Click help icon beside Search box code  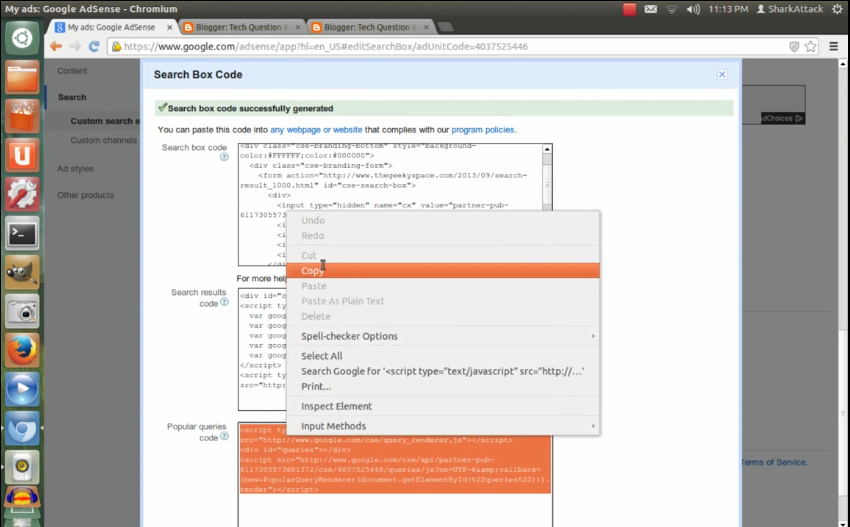pos(224,157)
